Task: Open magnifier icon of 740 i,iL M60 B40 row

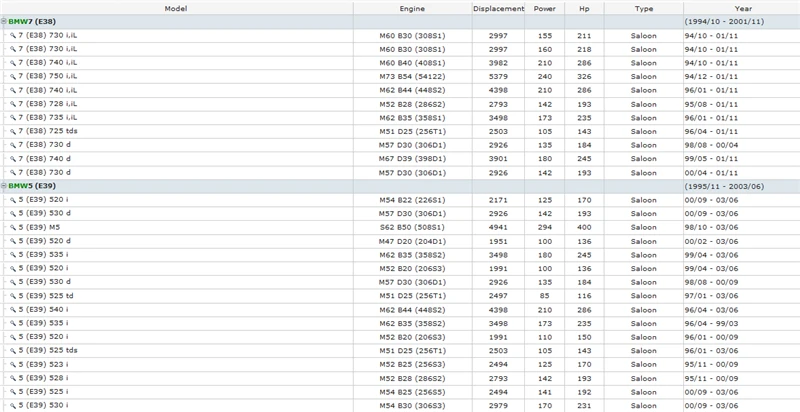Action: coord(13,63)
